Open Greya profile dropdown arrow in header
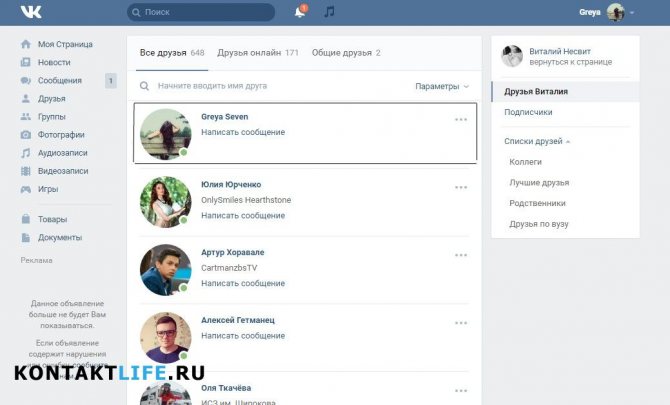The width and height of the screenshot is (670, 405). pyautogui.click(x=632, y=12)
